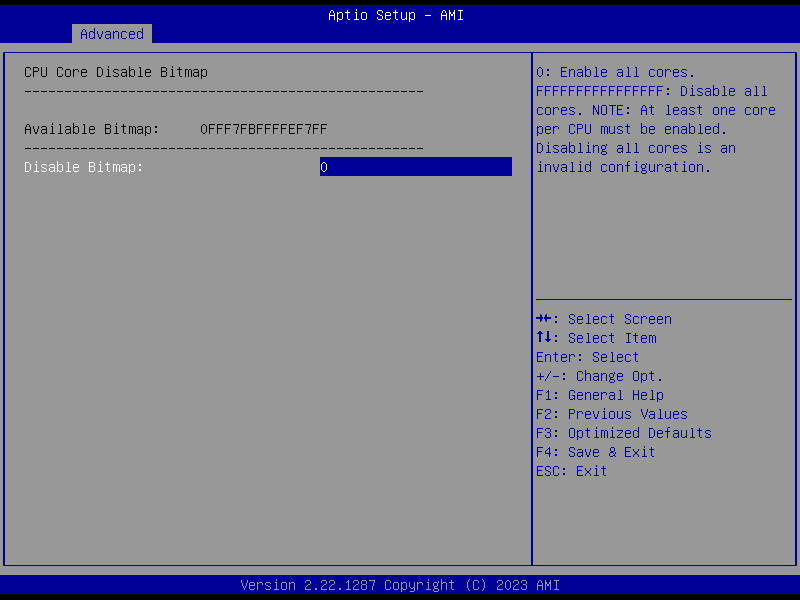Screen dimensions: 800x600
Task: Click the Disable Bitmap input field
Action: point(416,167)
